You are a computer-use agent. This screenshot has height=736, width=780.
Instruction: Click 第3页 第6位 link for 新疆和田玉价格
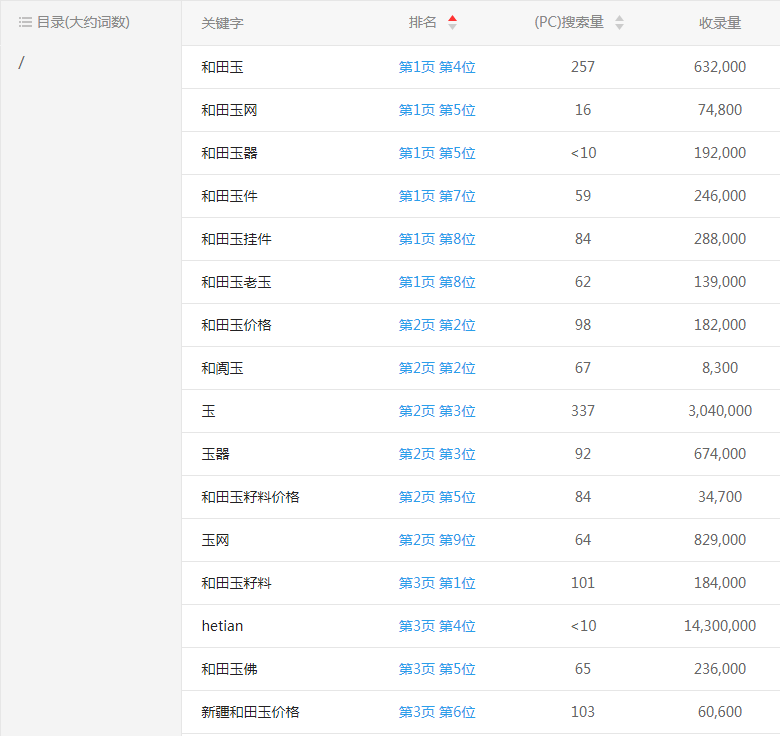(437, 712)
